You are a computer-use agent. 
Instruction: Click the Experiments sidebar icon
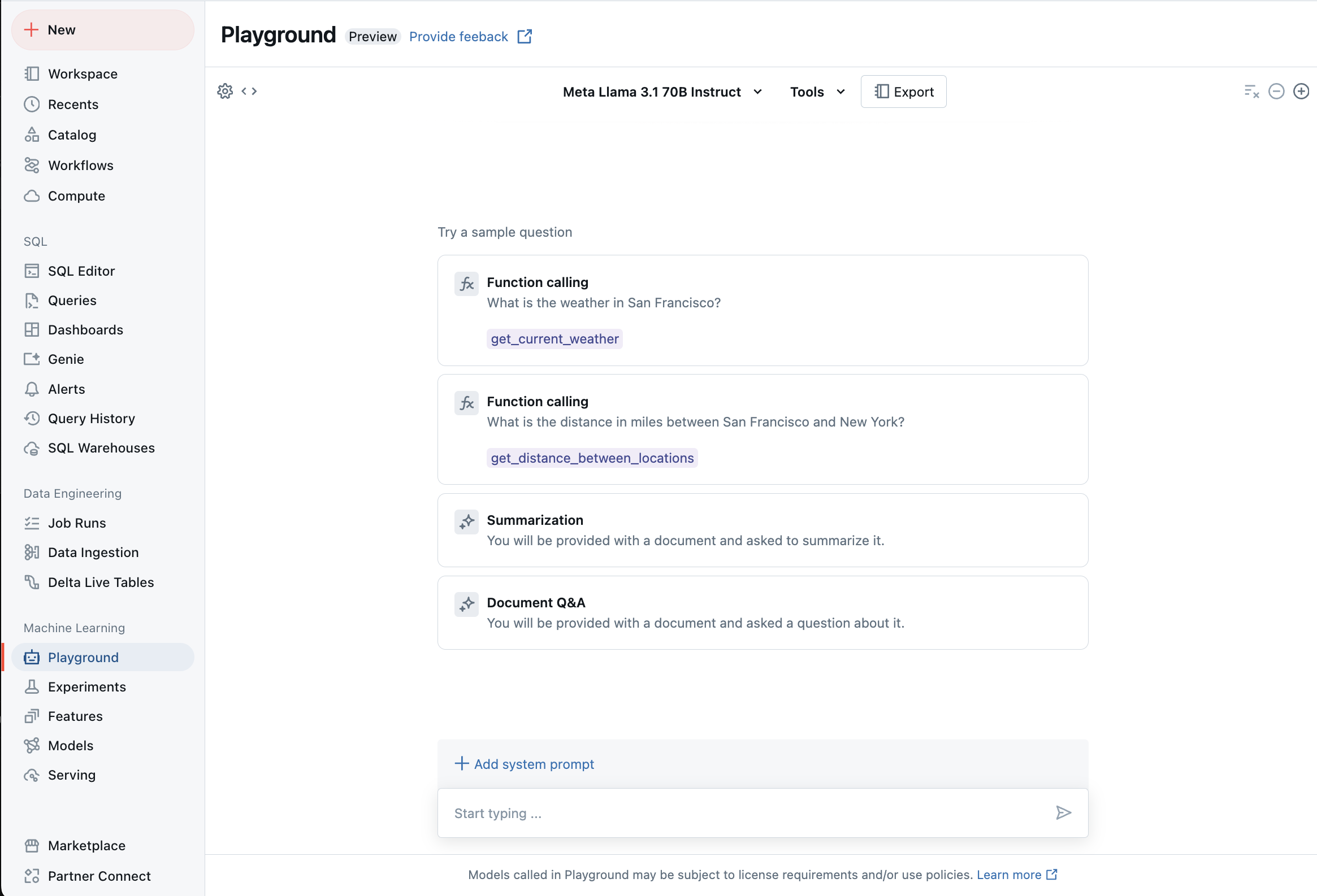click(x=31, y=687)
